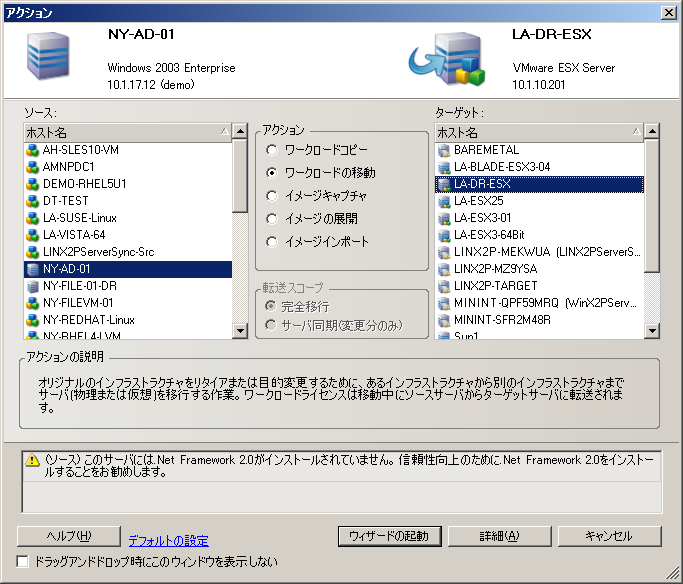Click the LA-SUSE-Linux workload icon
683x584 pixels.
[32, 218]
